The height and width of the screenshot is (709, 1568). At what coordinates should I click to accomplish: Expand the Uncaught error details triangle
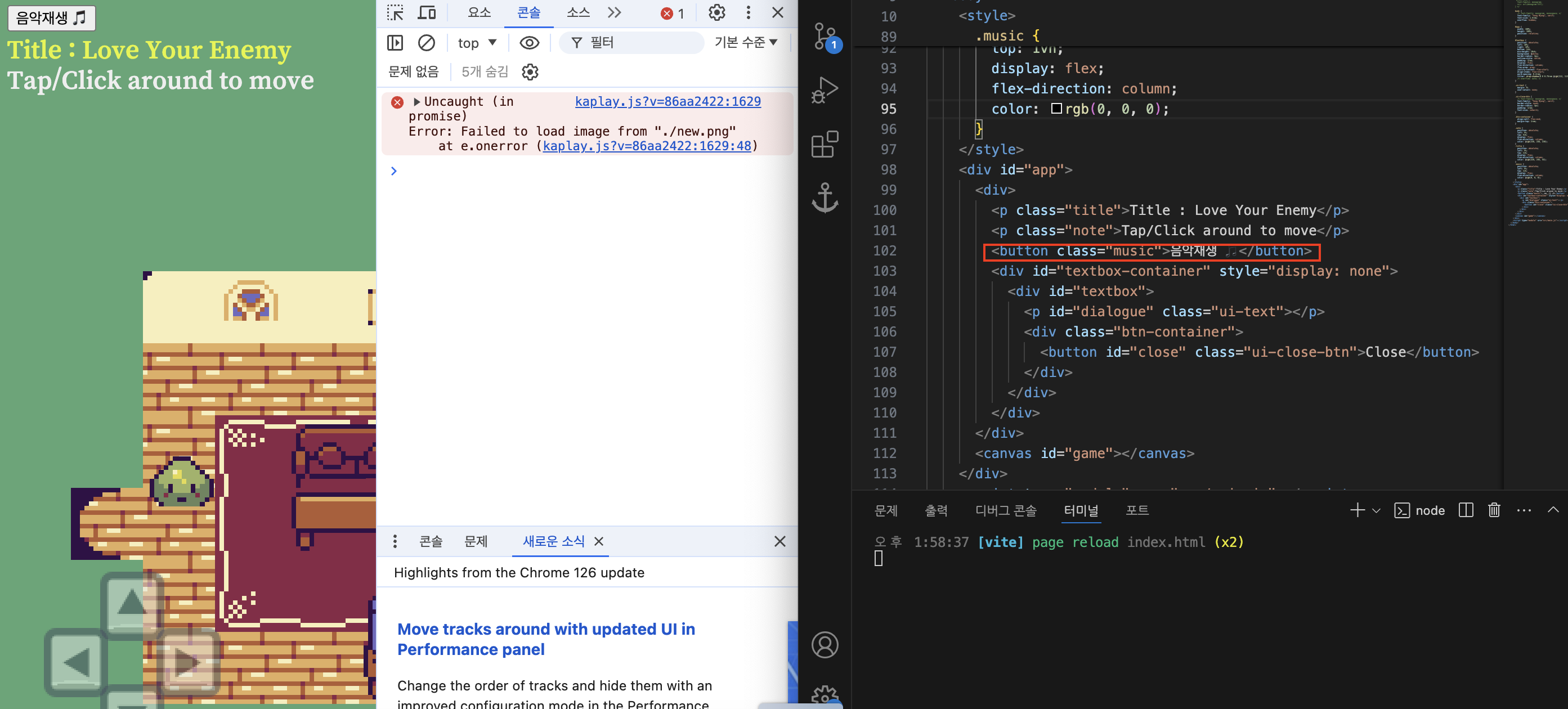click(417, 102)
